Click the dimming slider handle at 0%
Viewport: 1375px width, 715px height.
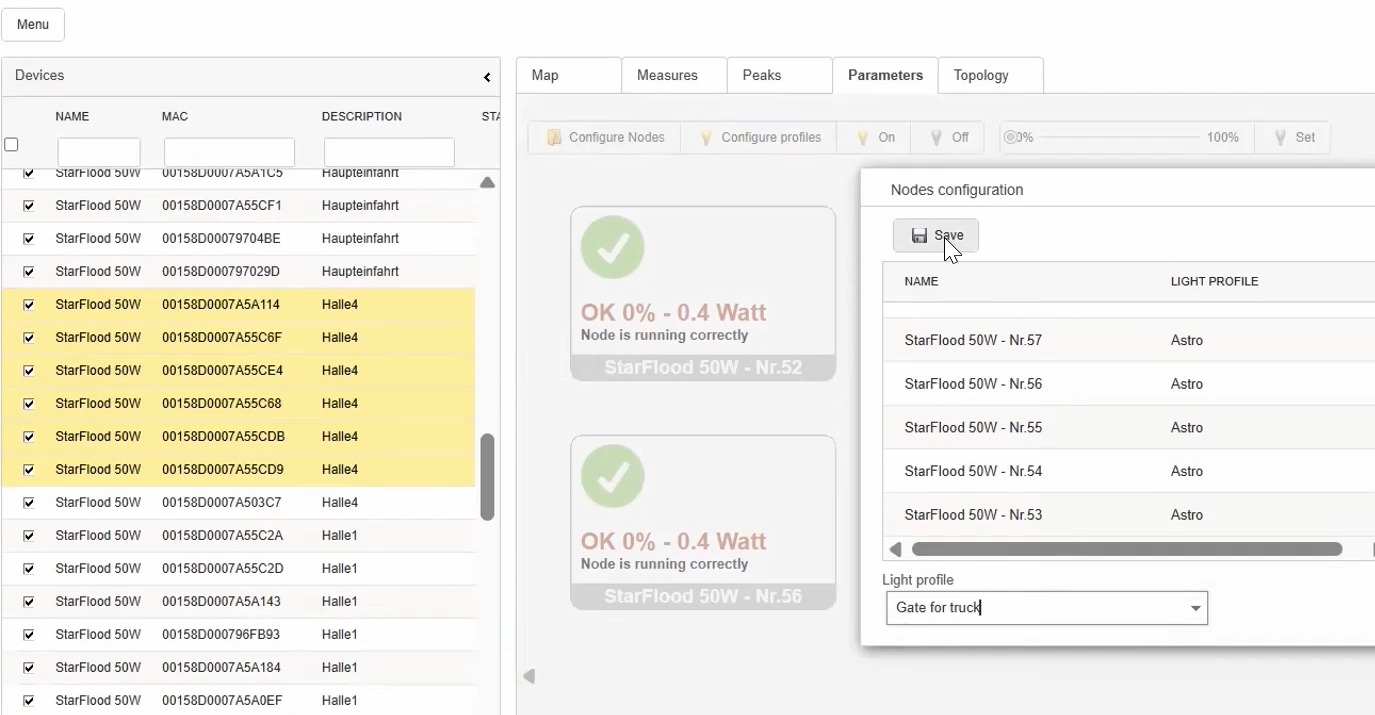(x=1011, y=137)
